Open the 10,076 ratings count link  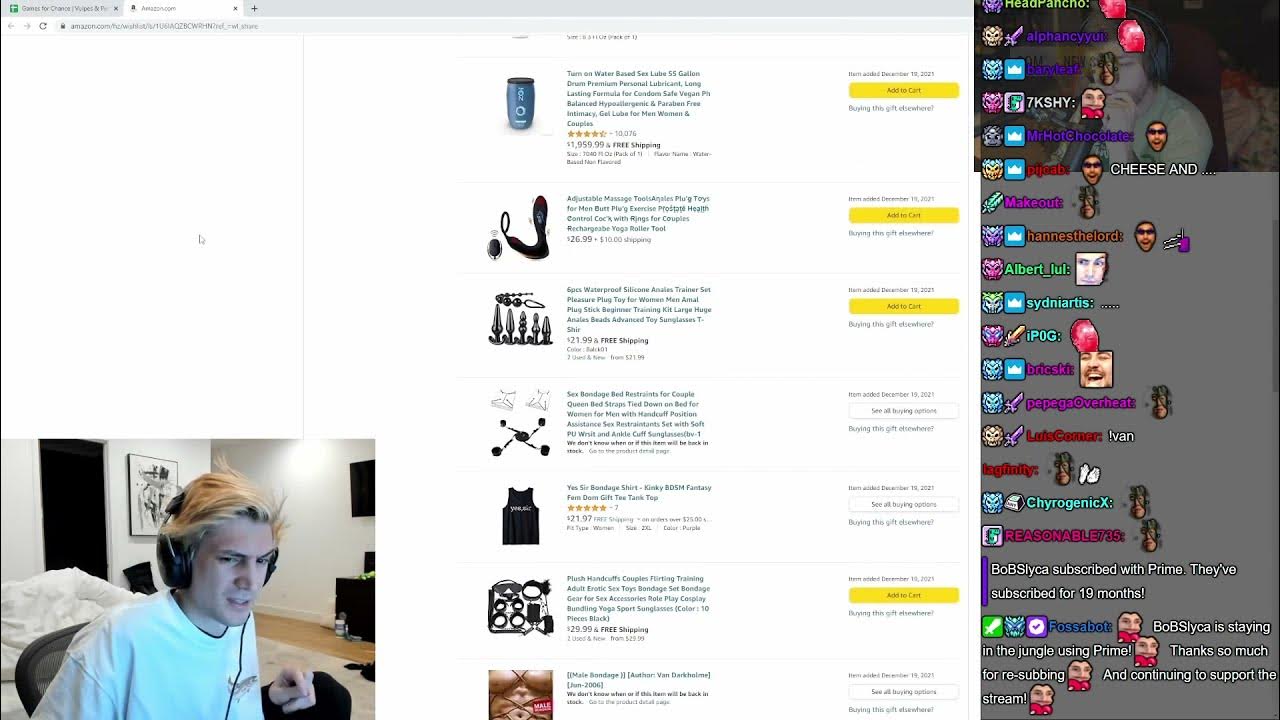point(625,134)
